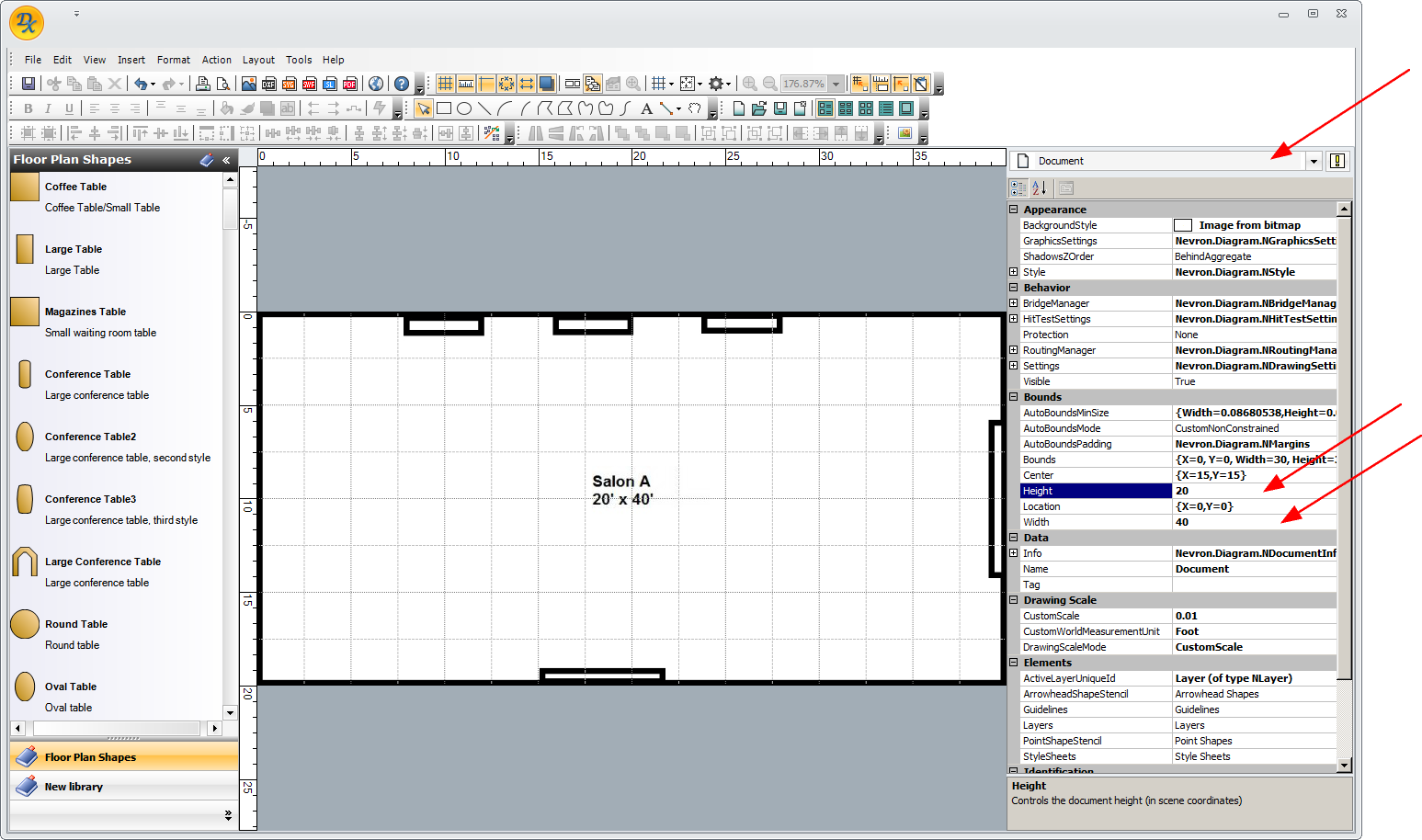1422x840 pixels.
Task: Toggle the Pointer selection tool
Action: 424,108
